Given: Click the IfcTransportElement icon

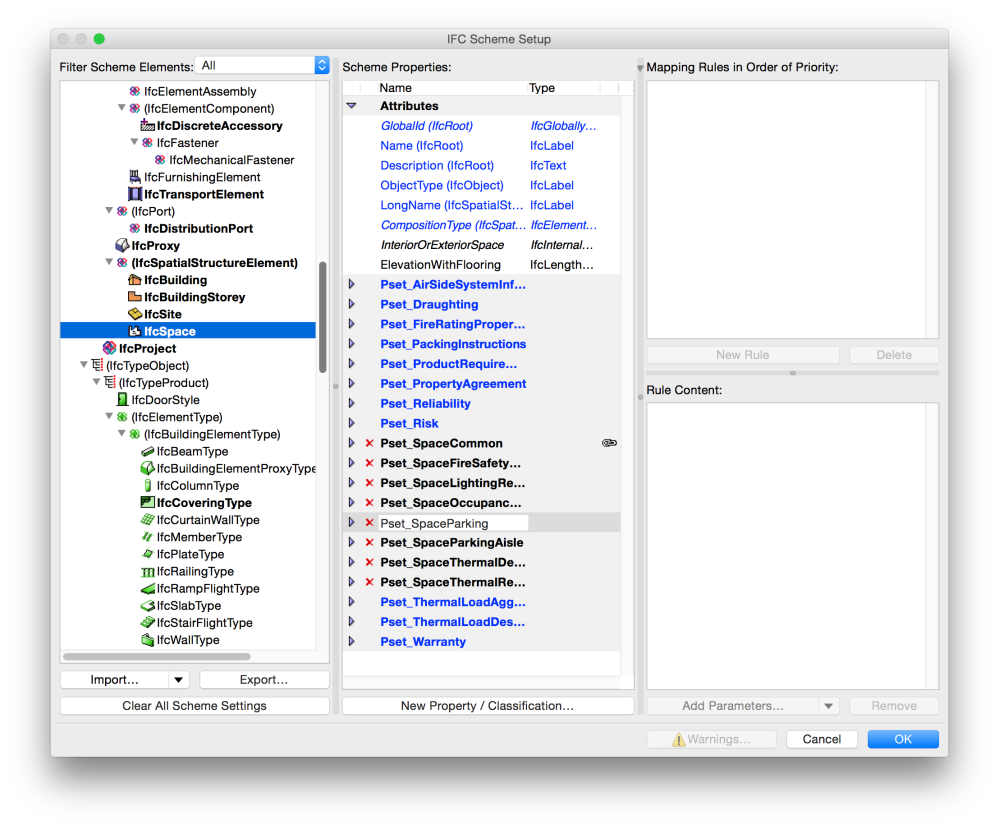Looking at the screenshot, I should [x=135, y=194].
